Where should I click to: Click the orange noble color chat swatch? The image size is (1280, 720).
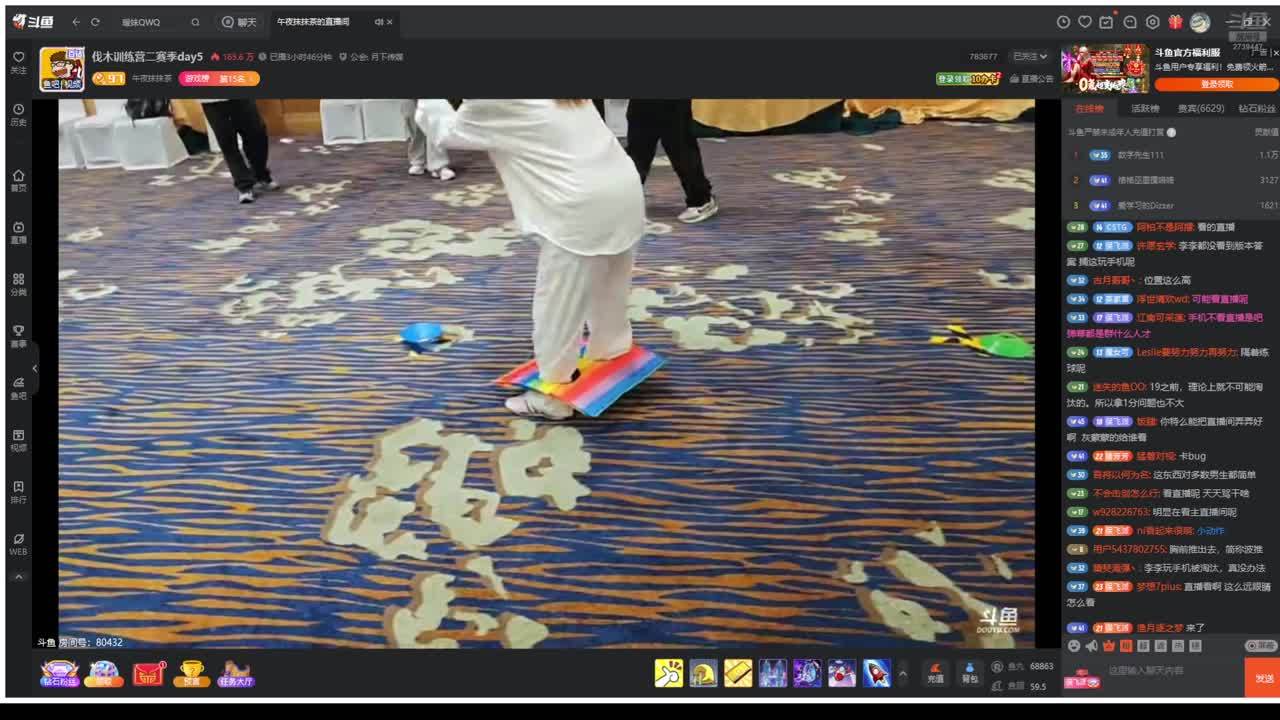click(x=1126, y=646)
